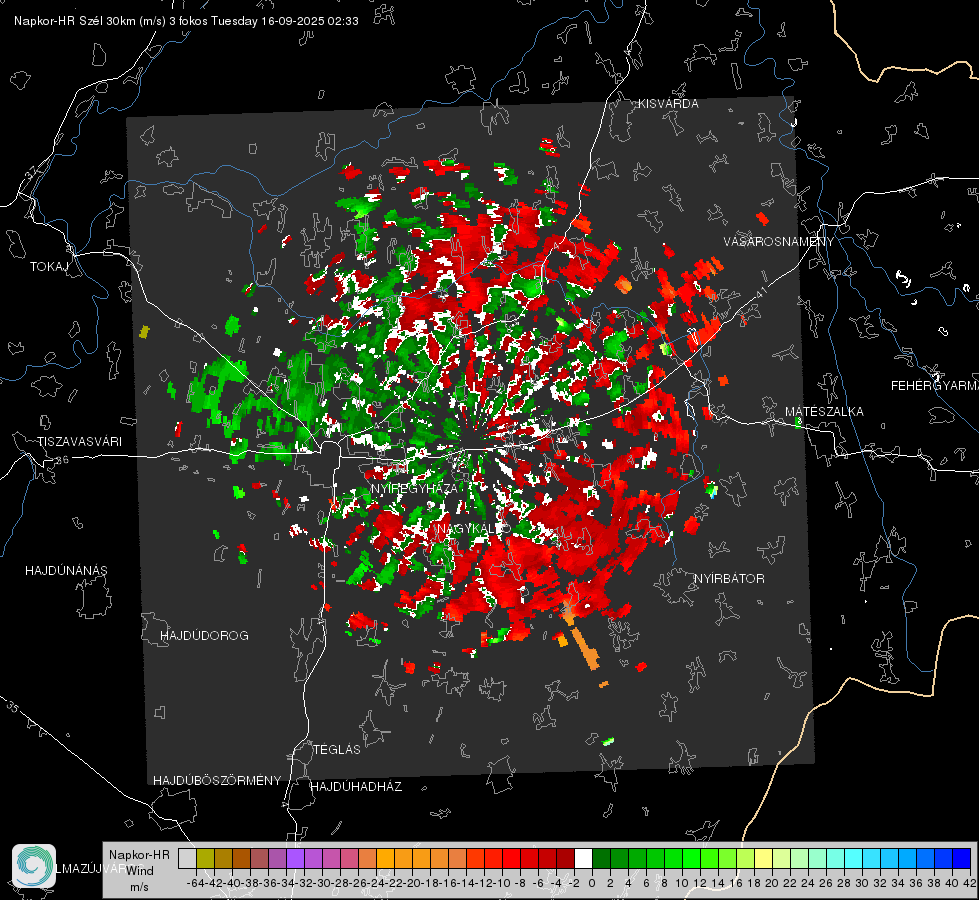Click the HAJDÚHADHÁZ label
Screen dimensions: 979x900
click(x=356, y=787)
